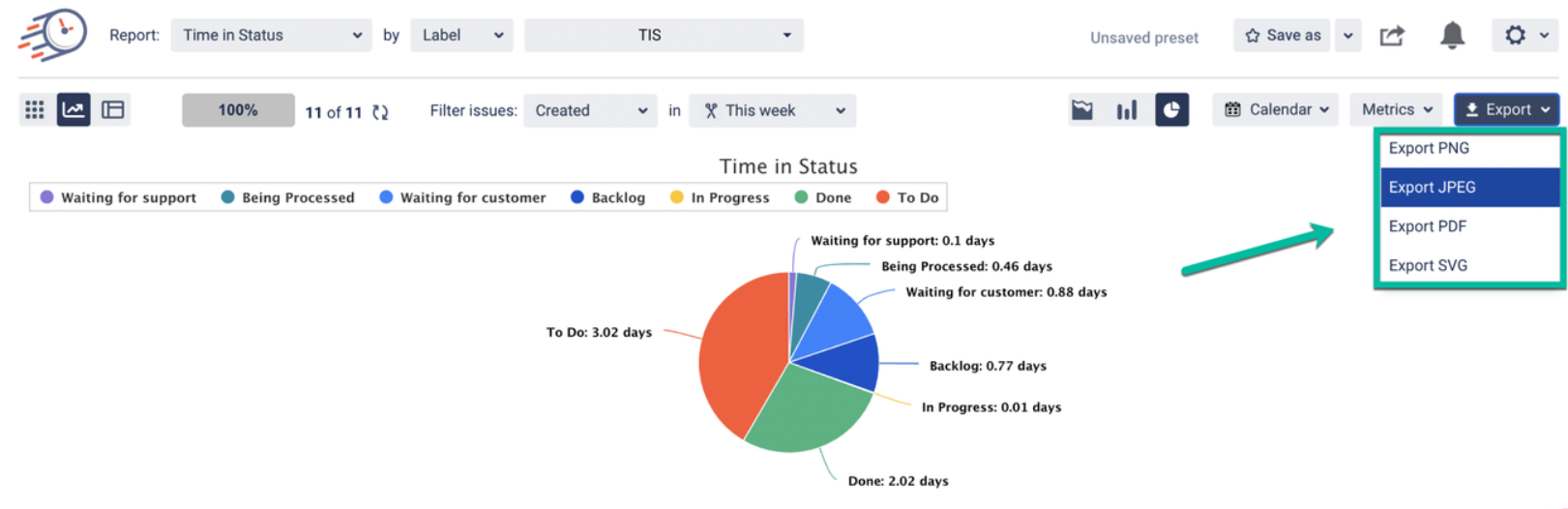
Task: Select the area chart type icon
Action: point(1082,110)
